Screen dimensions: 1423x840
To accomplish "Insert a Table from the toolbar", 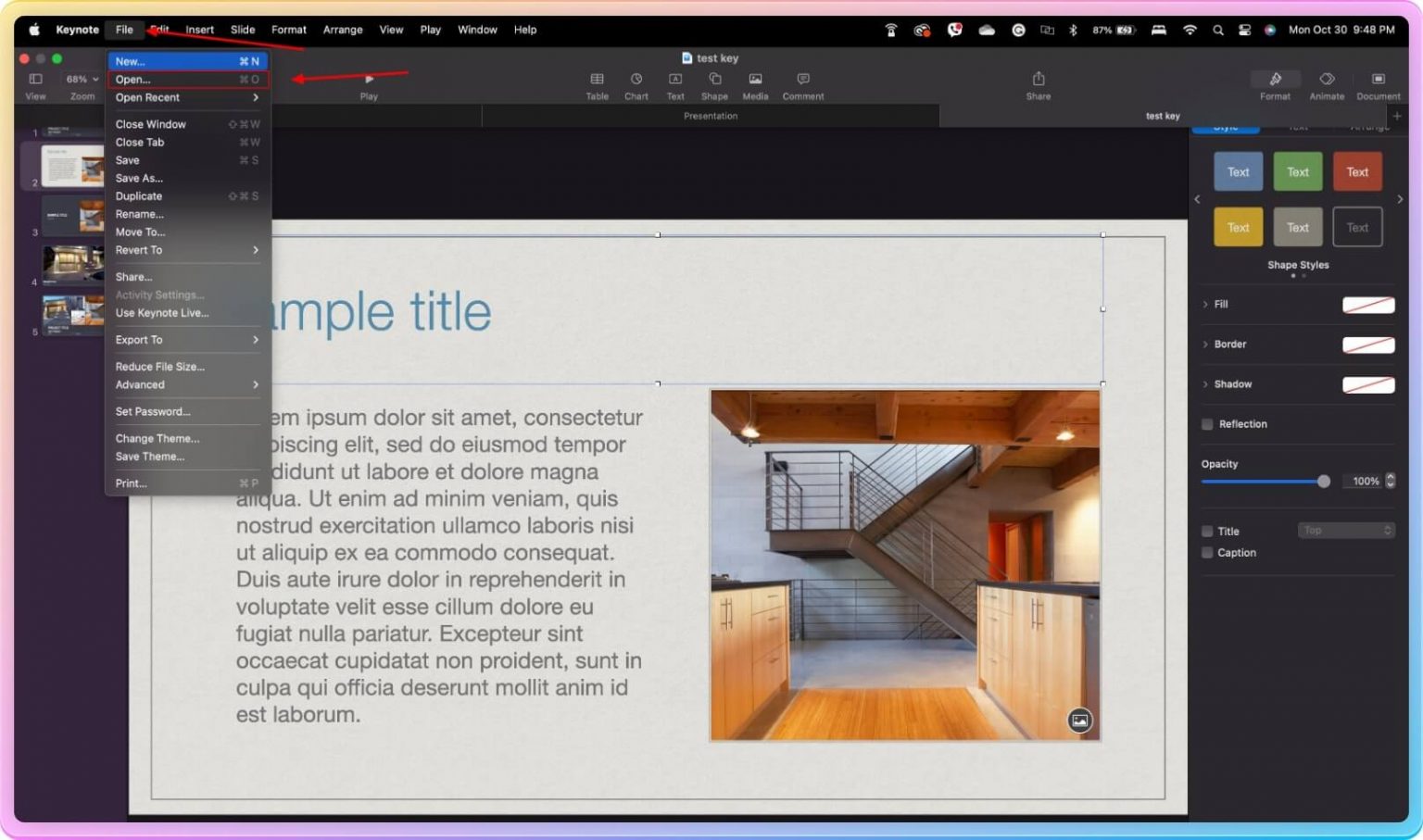I will point(597,83).
